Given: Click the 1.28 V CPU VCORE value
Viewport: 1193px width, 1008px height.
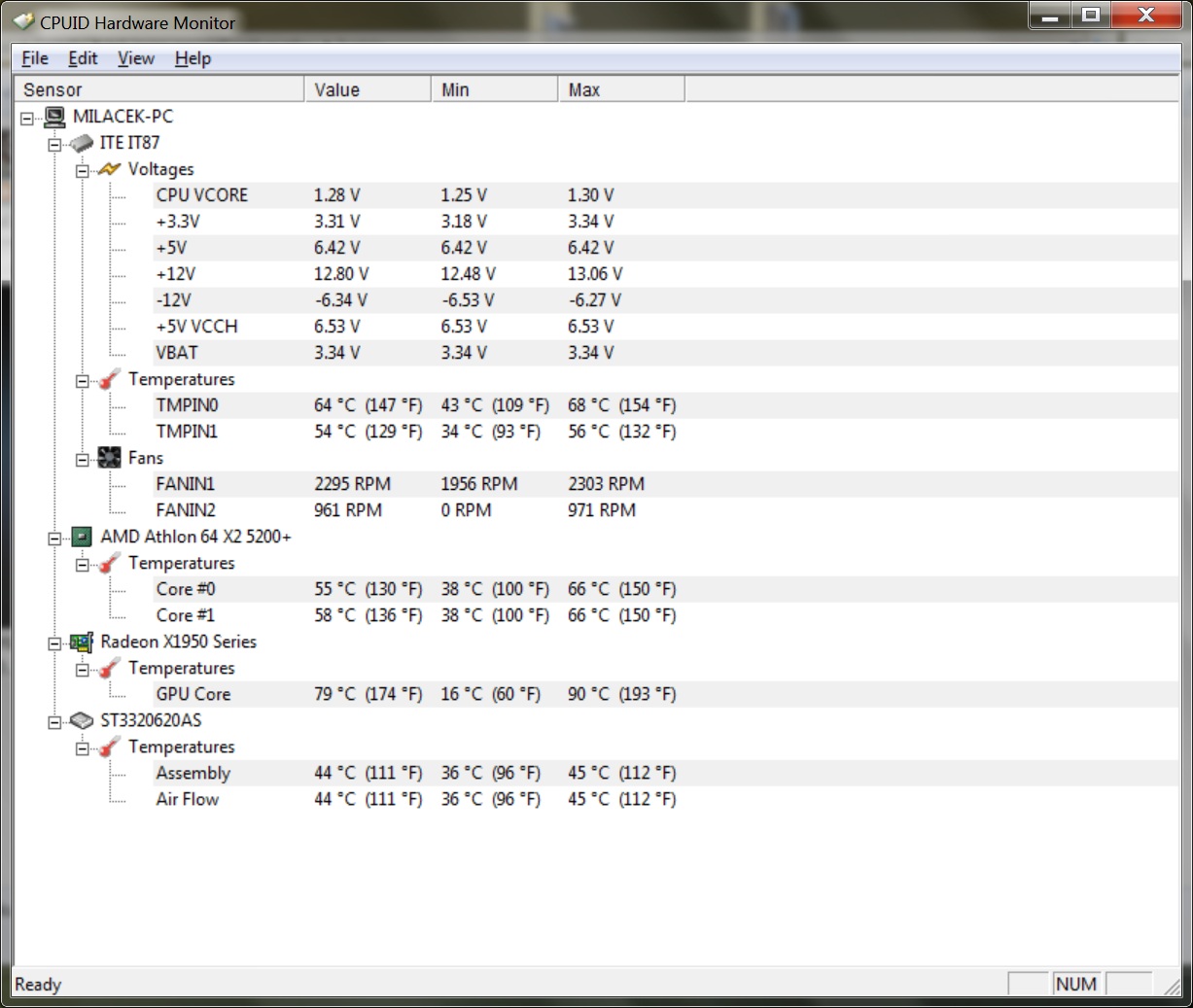Looking at the screenshot, I should tap(336, 195).
